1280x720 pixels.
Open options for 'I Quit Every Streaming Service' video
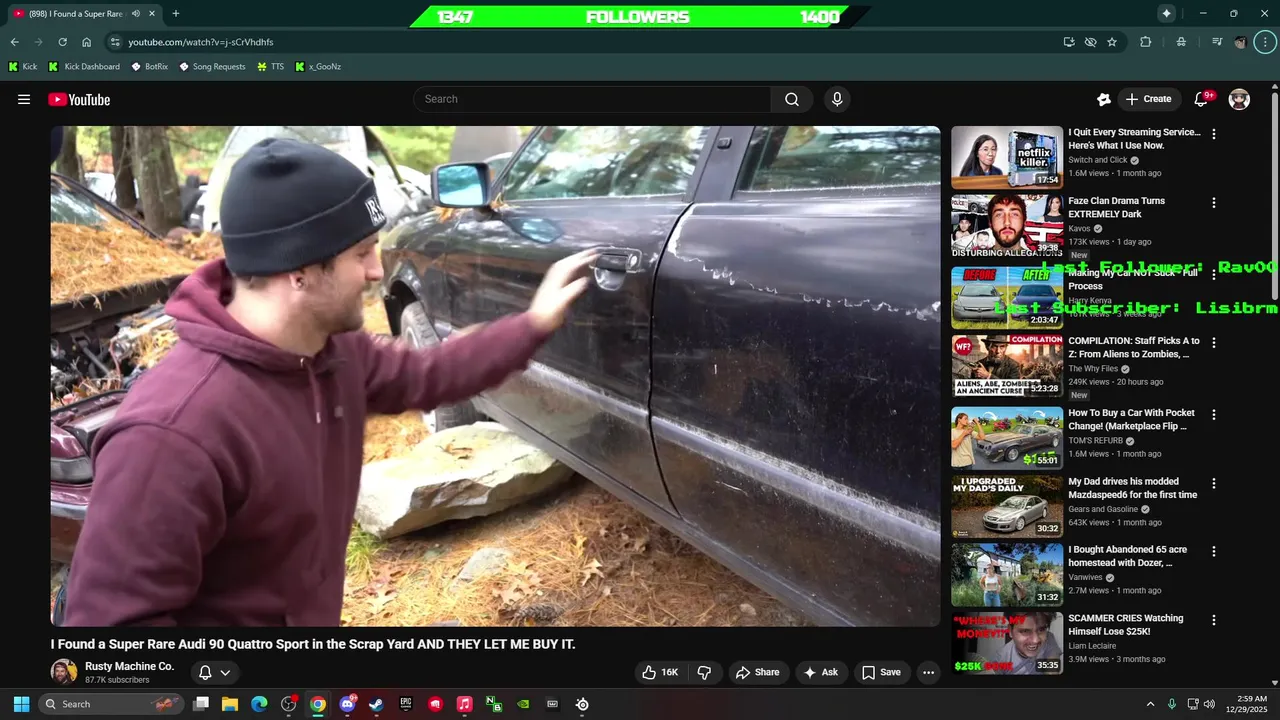1214,134
